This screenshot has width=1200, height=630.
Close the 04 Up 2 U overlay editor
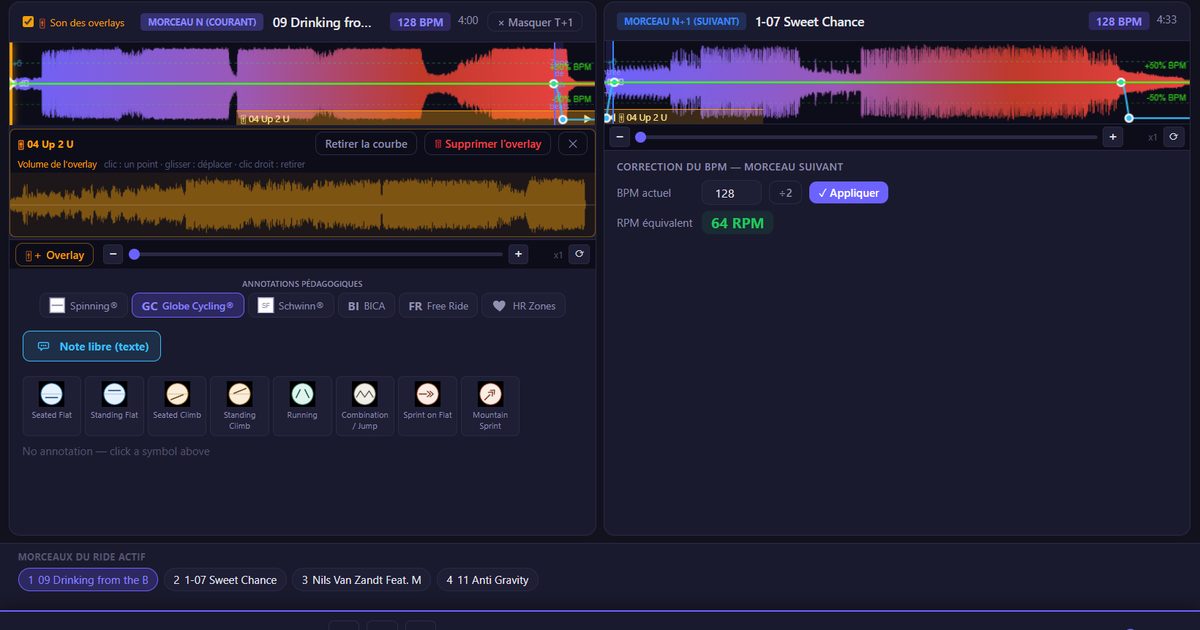[x=573, y=144]
